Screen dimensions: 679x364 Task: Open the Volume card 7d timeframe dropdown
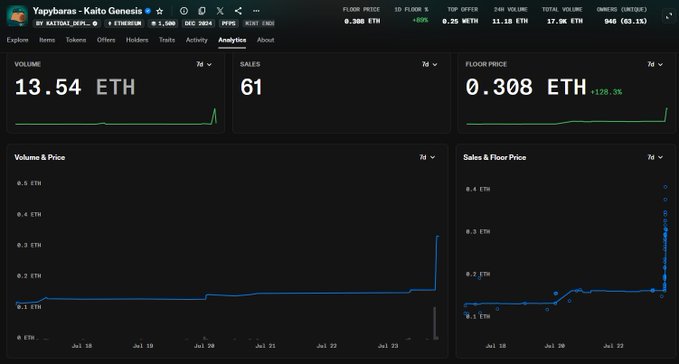[x=204, y=64]
